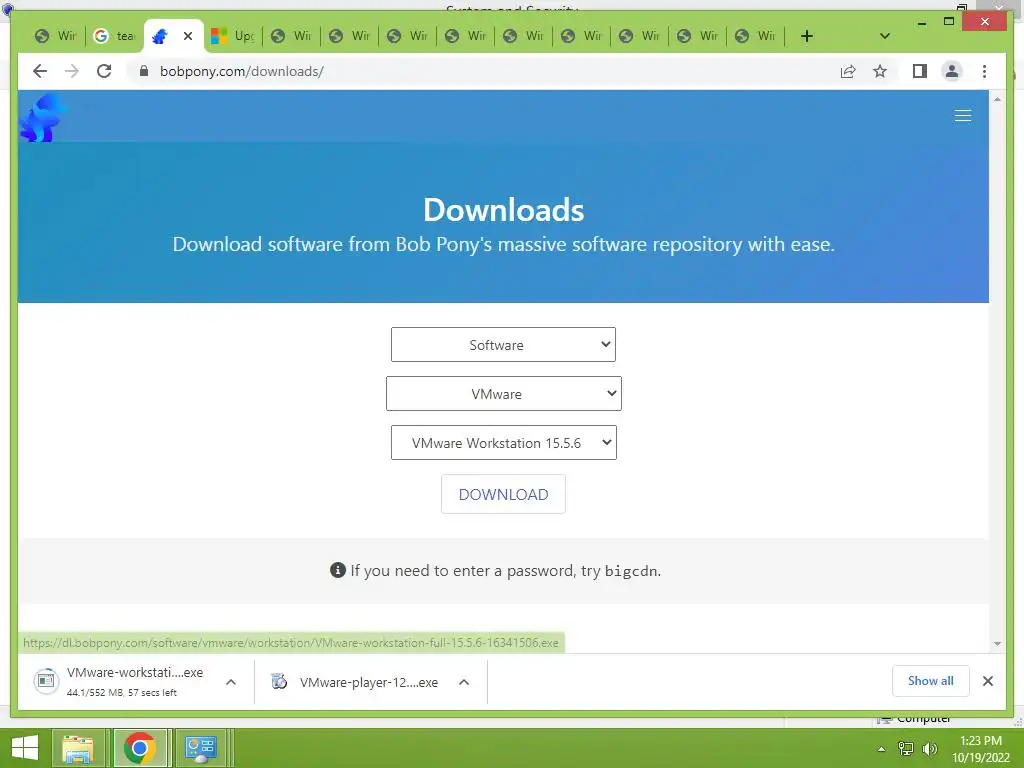Expand options for VMware-workstation download
The image size is (1024, 768).
pos(231,682)
